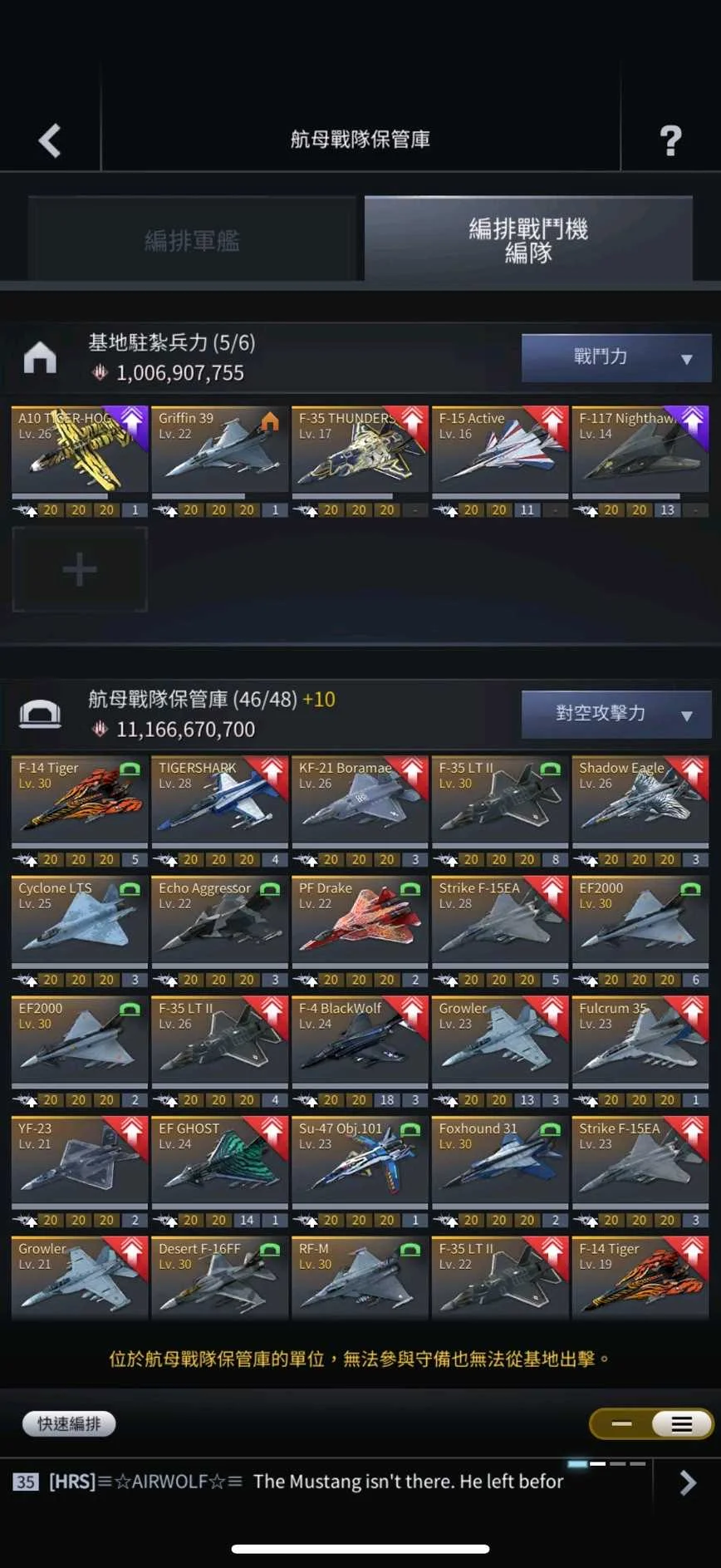
Task: Tap the base garrison house icon
Action: pyautogui.click(x=40, y=357)
